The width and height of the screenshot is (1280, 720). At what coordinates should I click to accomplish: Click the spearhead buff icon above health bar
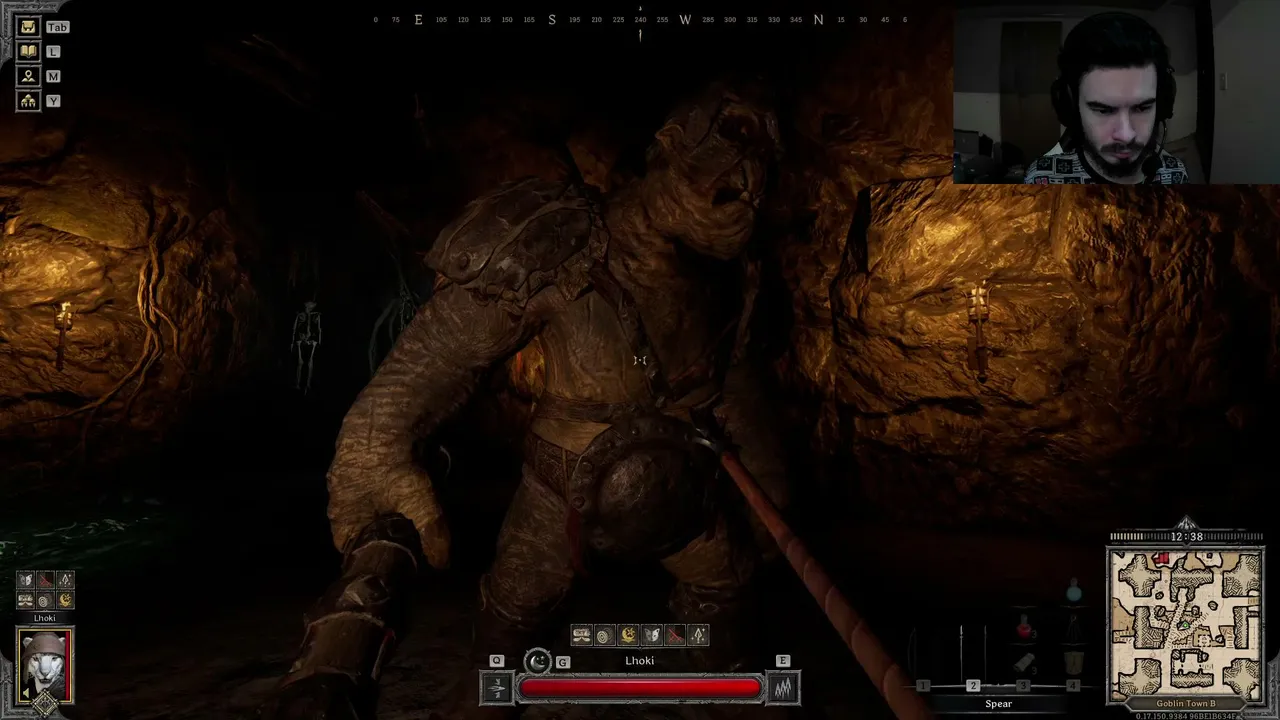pyautogui.click(x=698, y=635)
